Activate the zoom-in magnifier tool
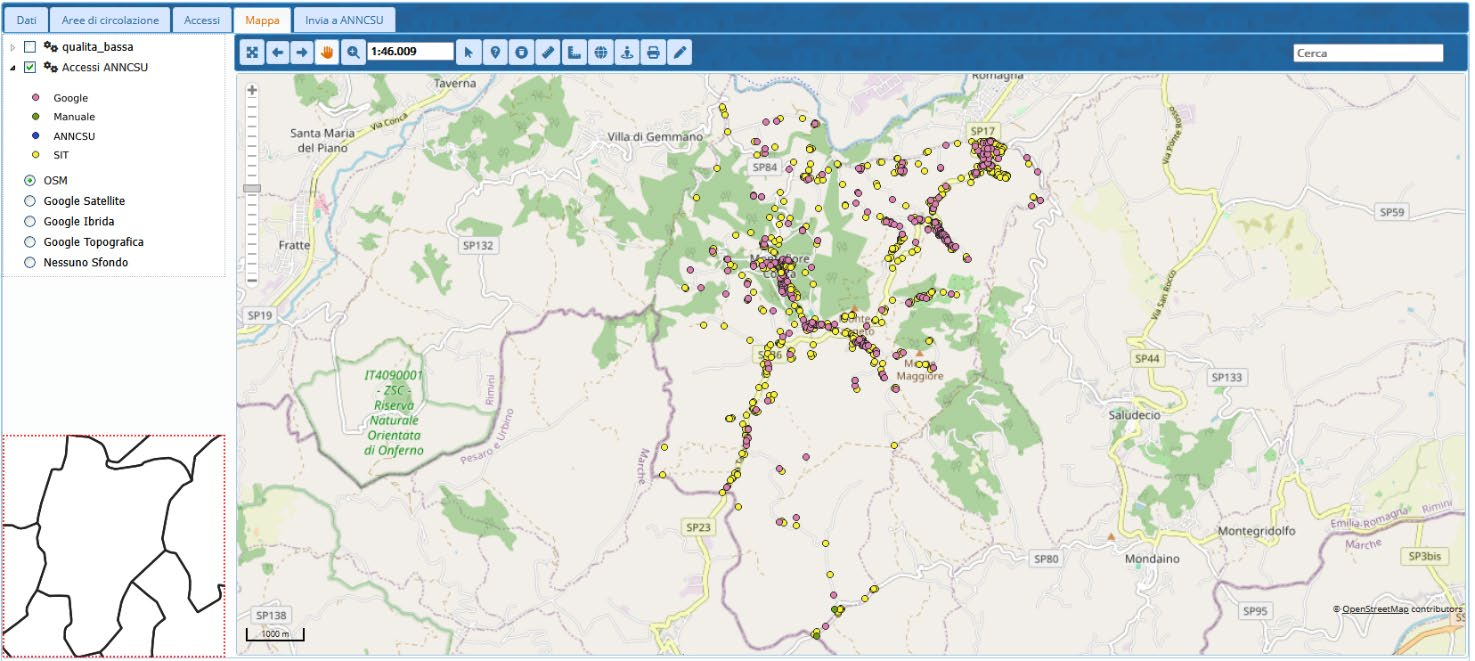Screen dimensions: 1475x661 point(351,53)
